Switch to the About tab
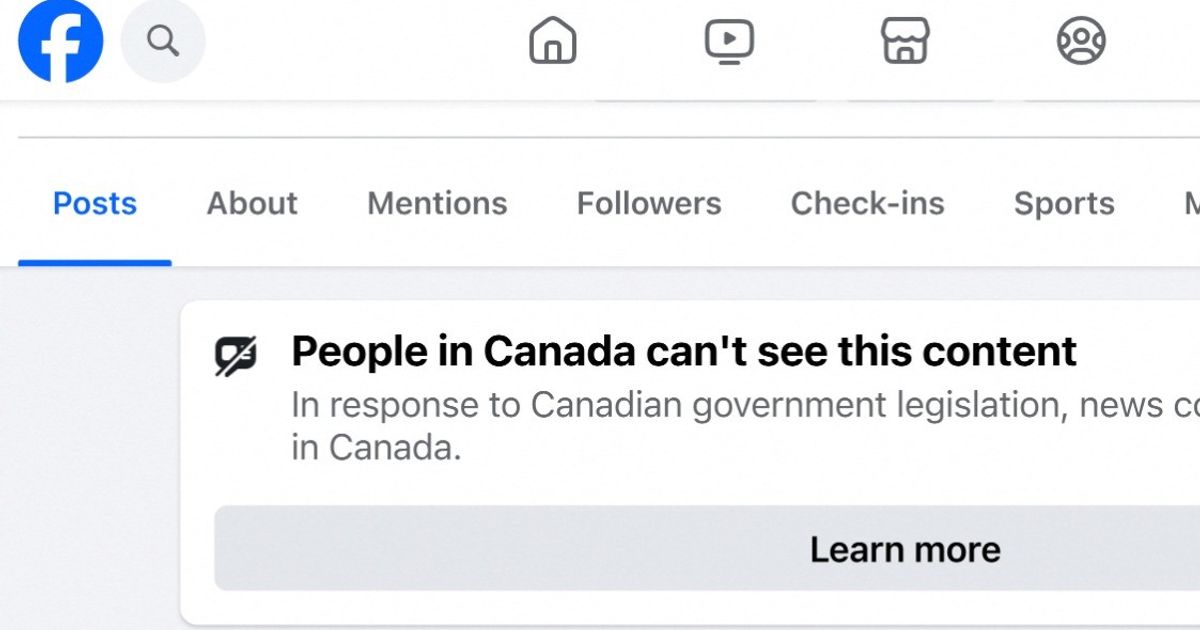This screenshot has width=1200, height=630. (x=252, y=204)
